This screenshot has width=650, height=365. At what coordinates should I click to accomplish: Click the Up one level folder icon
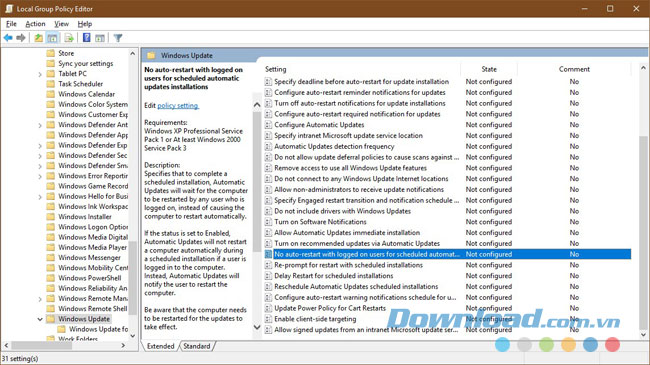click(39, 38)
